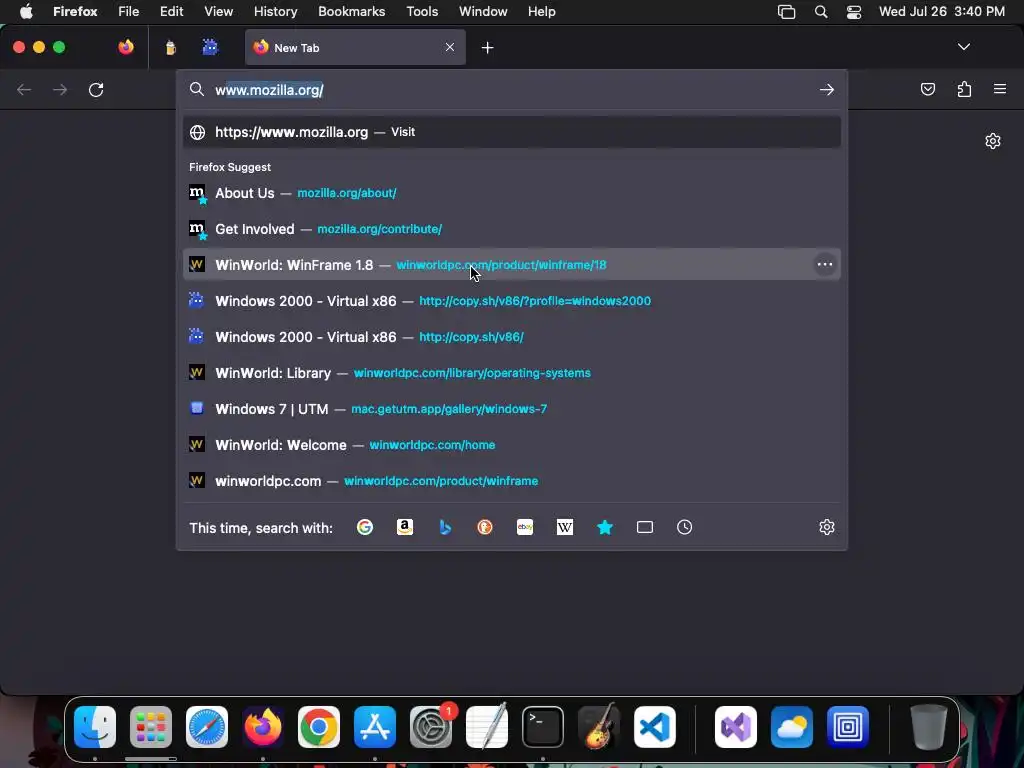The width and height of the screenshot is (1024, 768).
Task: Open WinWorld: Welcome suggestion
Action: tap(511, 445)
